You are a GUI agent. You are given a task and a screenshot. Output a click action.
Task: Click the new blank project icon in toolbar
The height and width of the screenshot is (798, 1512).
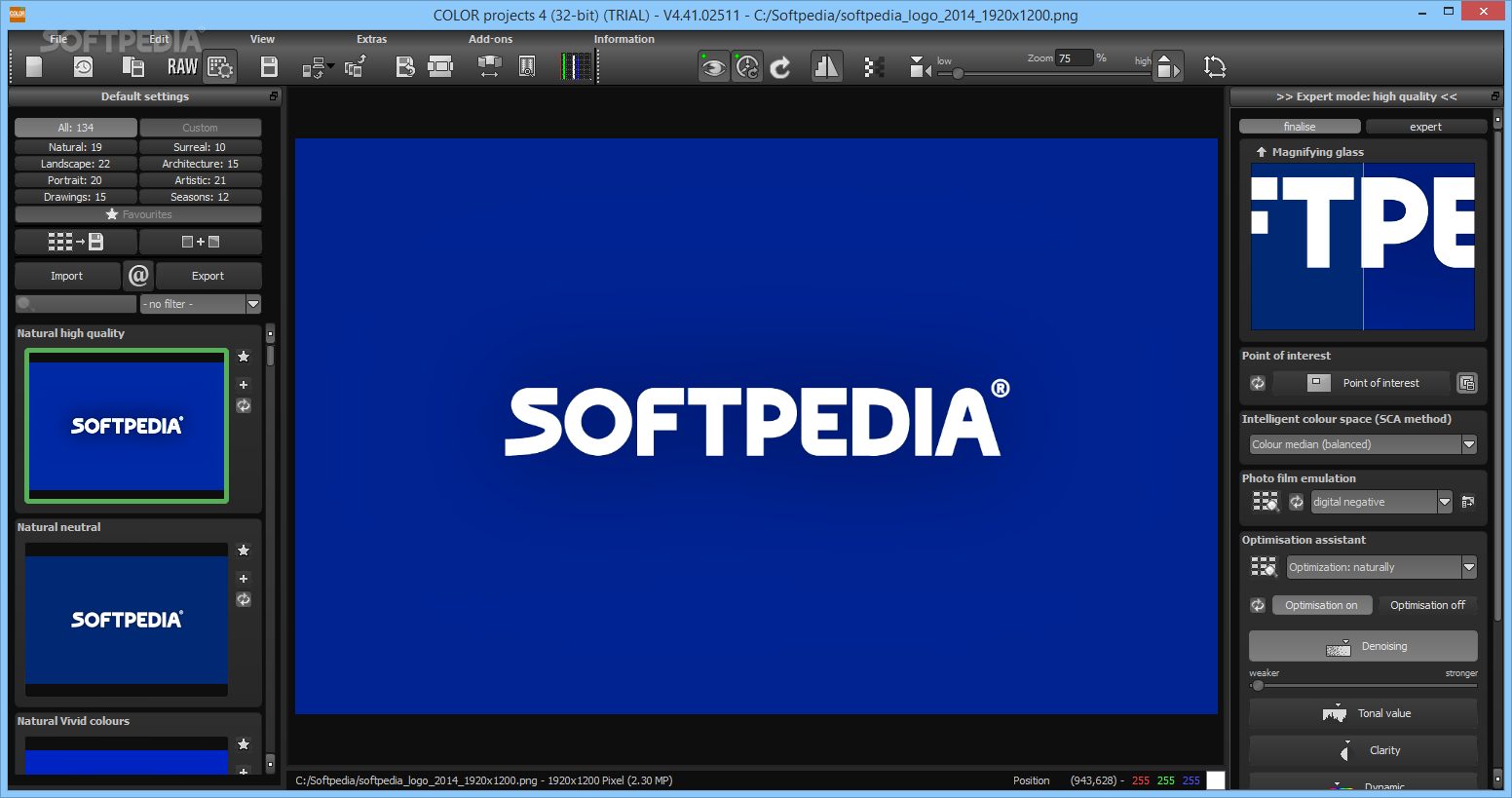pos(34,66)
